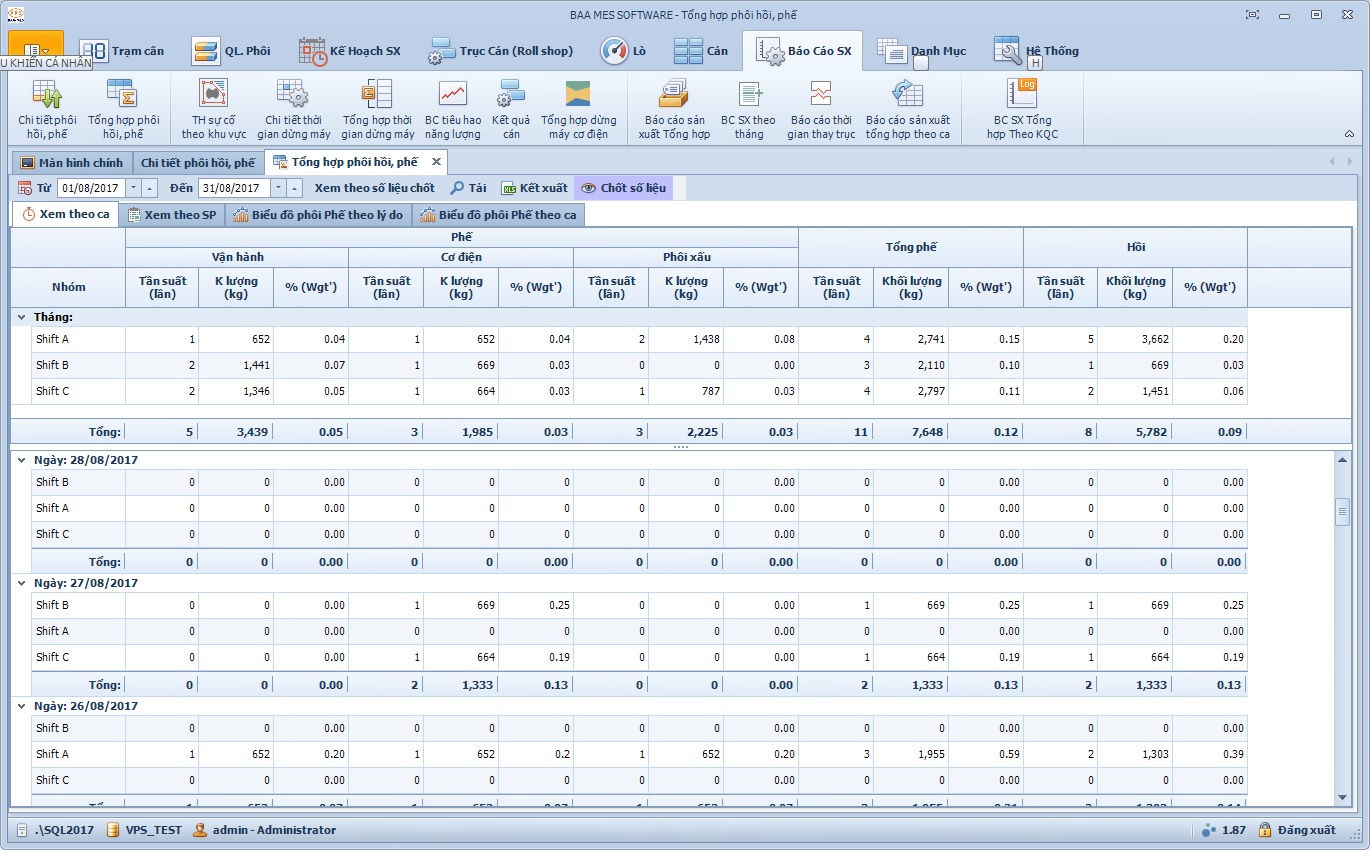
Task: Open BC SX theo tháng report
Action: tap(748, 108)
